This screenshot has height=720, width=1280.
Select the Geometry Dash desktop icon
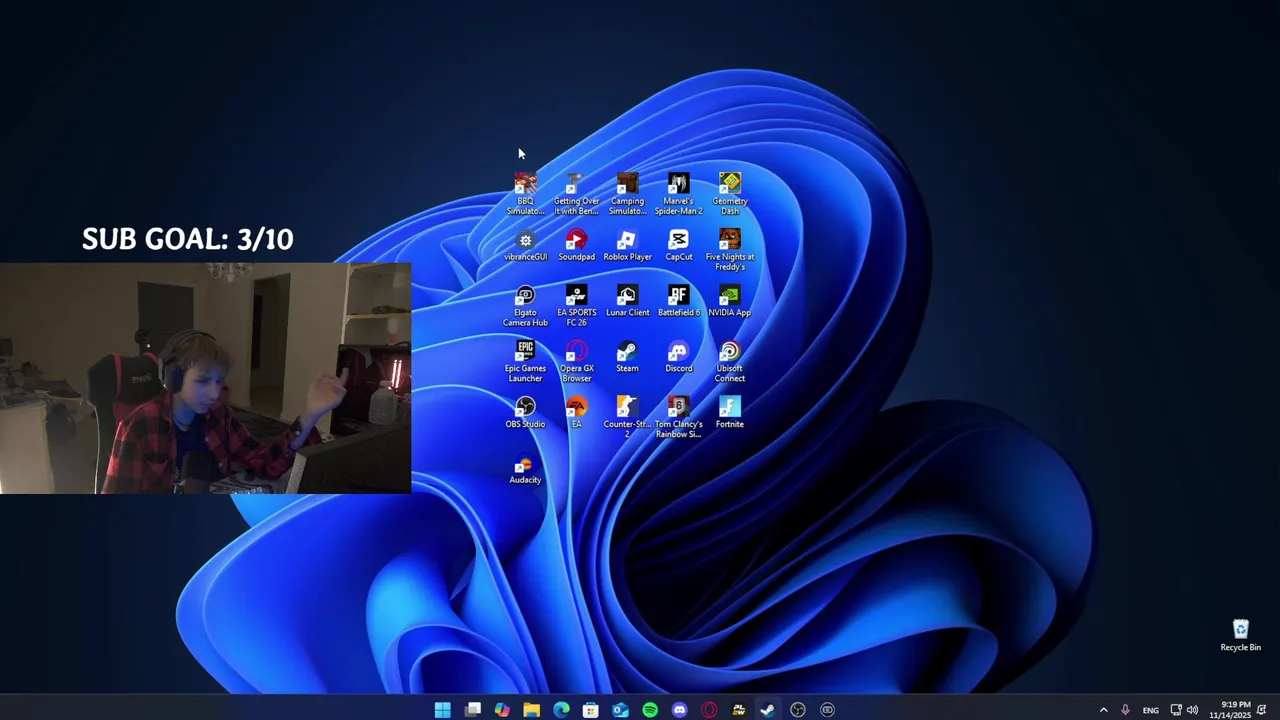coord(730,194)
